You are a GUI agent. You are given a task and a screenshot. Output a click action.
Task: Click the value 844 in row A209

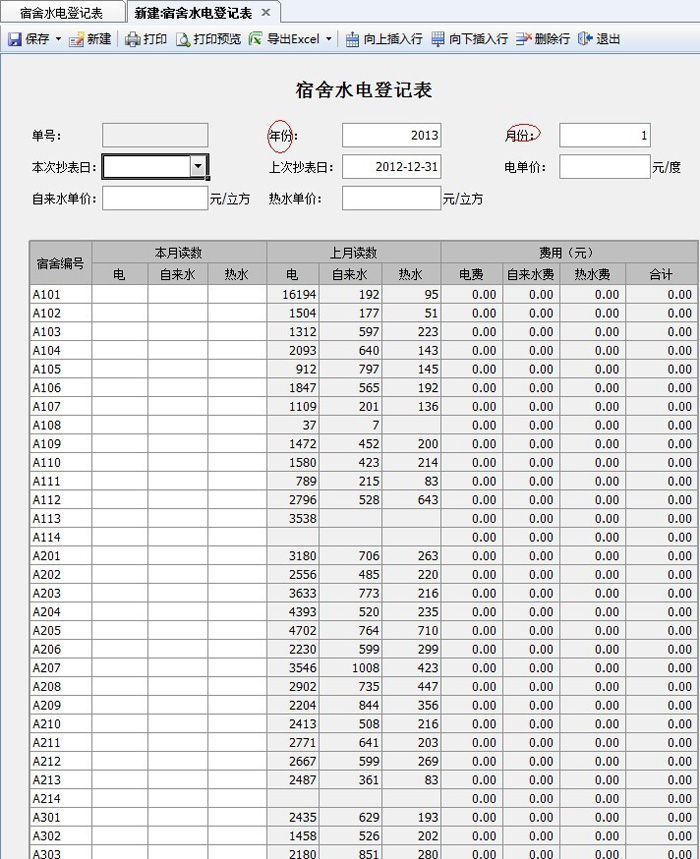(x=369, y=705)
